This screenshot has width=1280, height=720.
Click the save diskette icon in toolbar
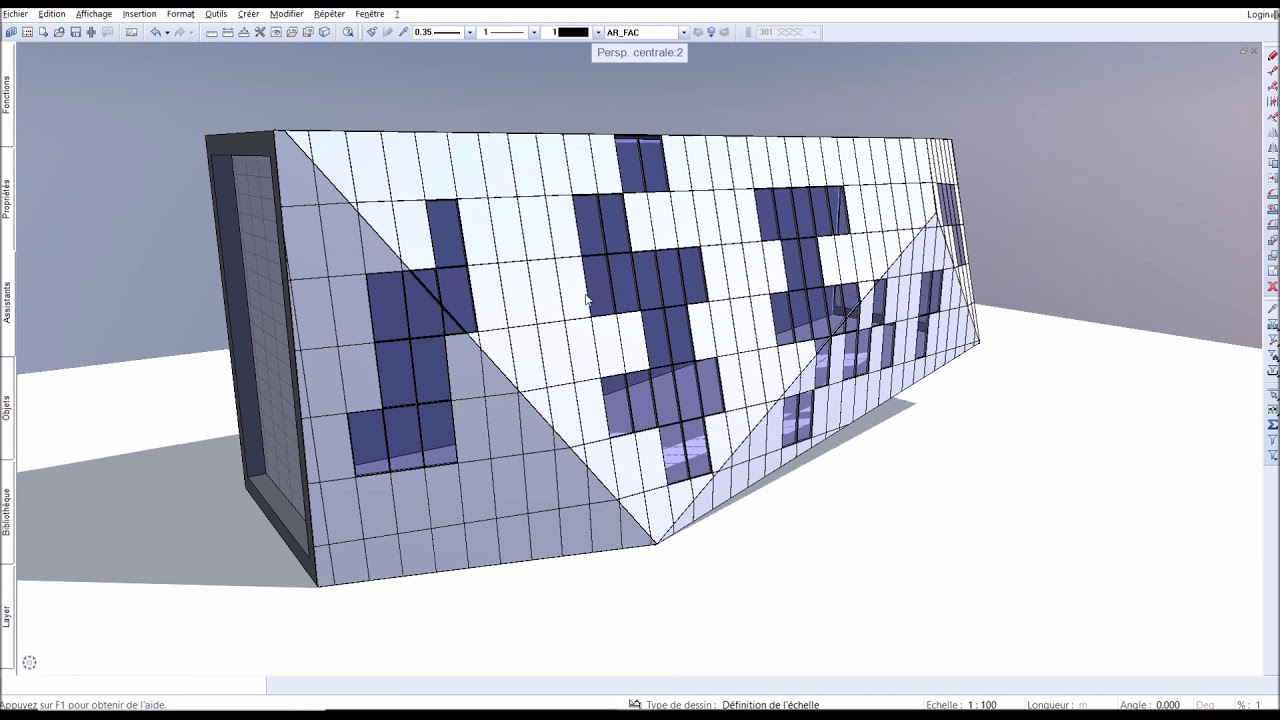pyautogui.click(x=76, y=32)
